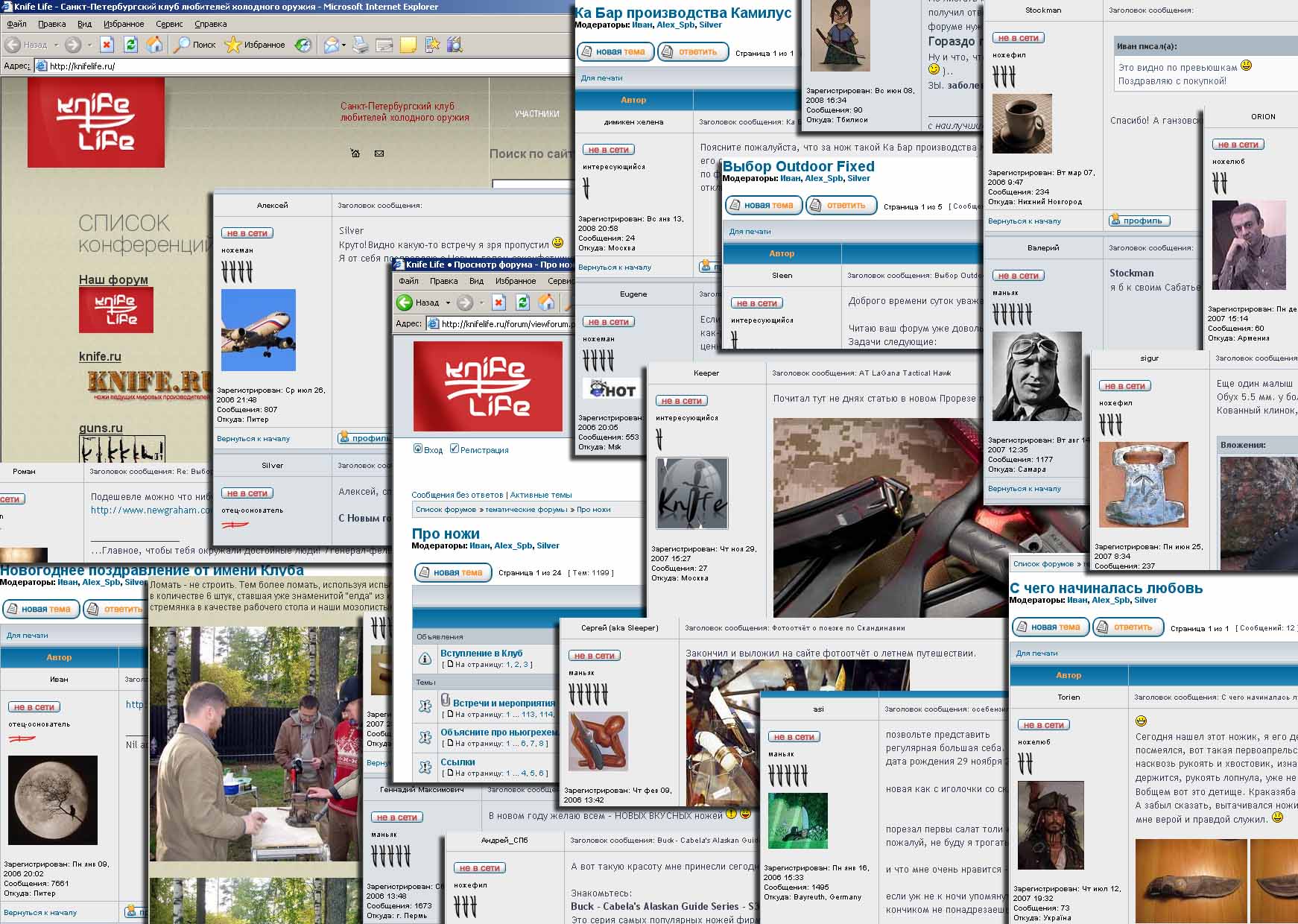
Task: Open History via the green clock-globe icon
Action: 303,45
